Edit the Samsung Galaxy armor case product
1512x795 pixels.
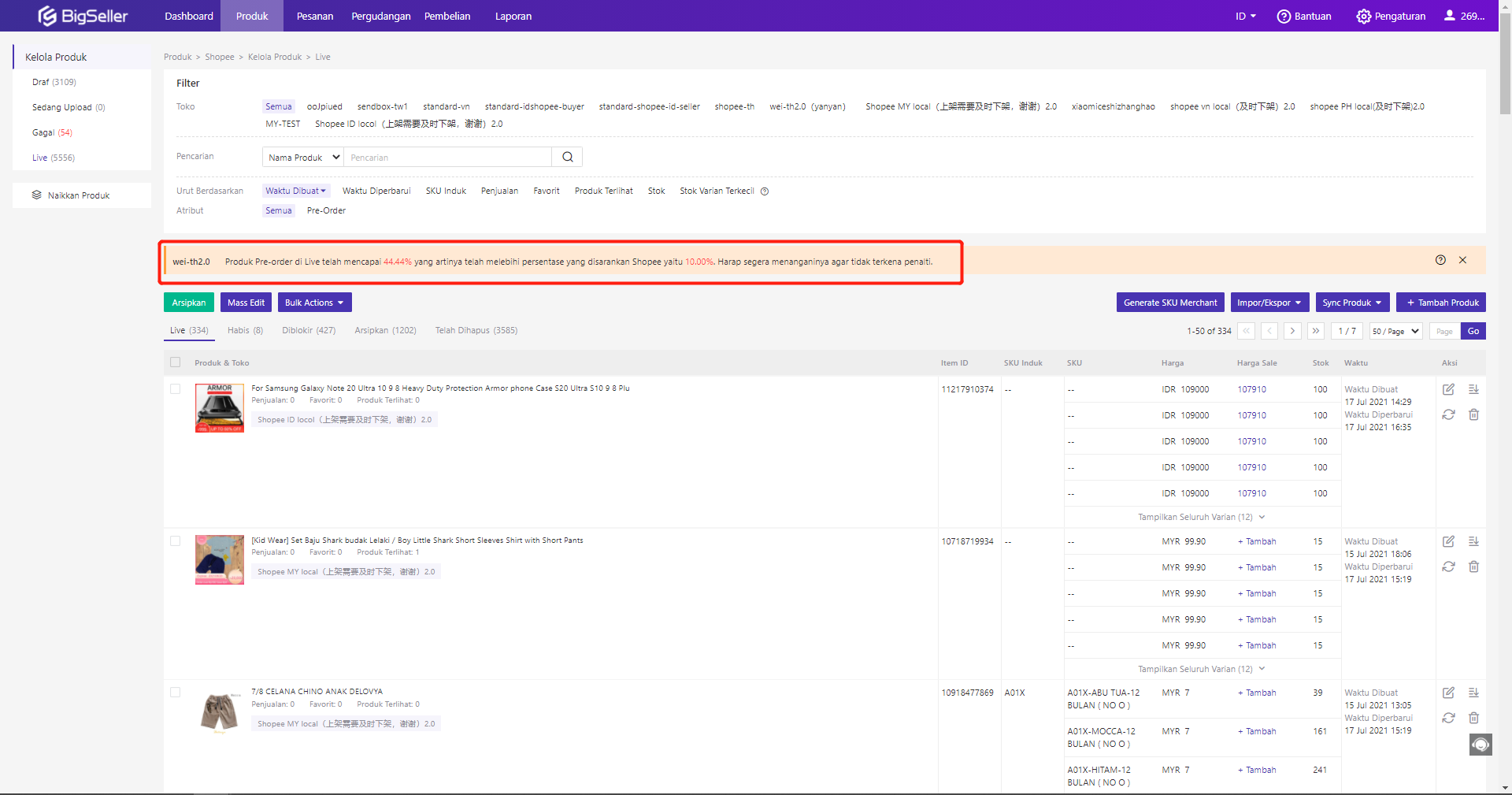coord(1448,389)
